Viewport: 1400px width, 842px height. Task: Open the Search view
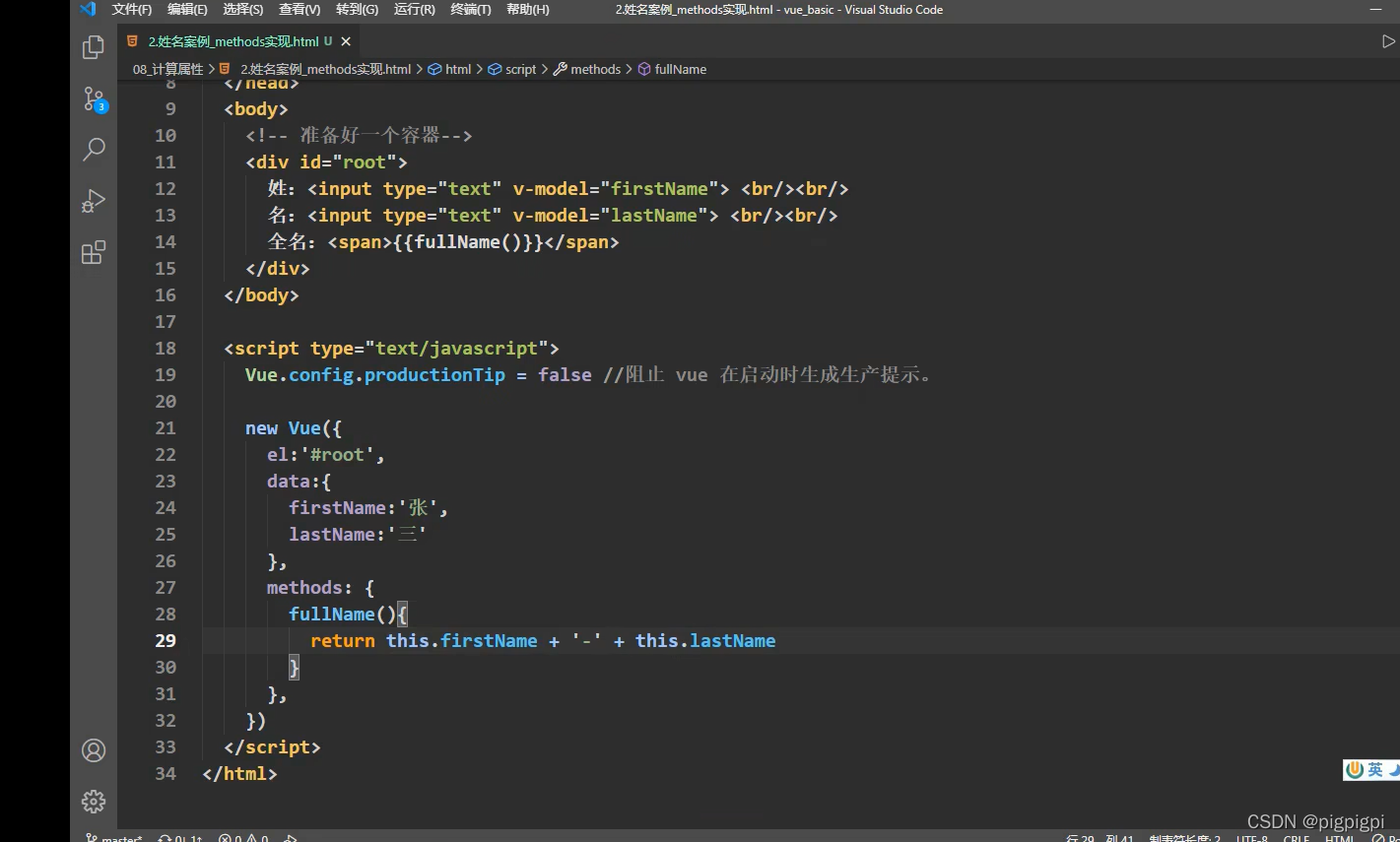pos(94,150)
